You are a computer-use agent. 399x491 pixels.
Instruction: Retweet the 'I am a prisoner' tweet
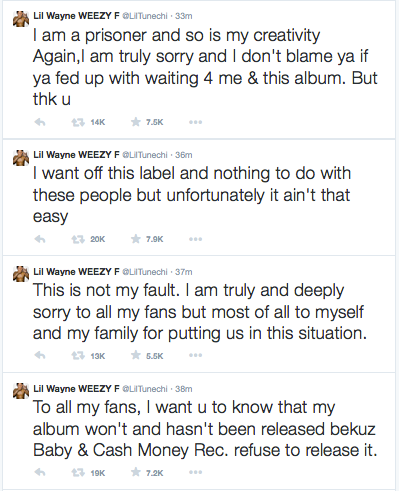coord(78,122)
